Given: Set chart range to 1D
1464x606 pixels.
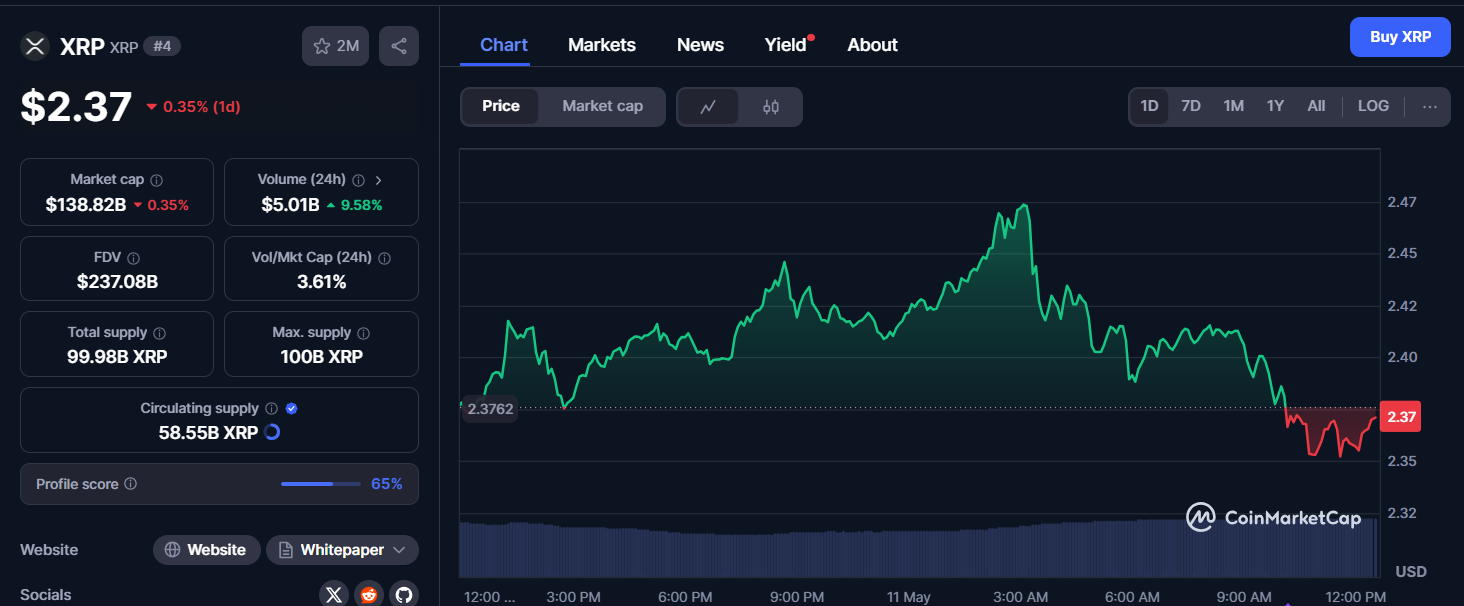Looking at the screenshot, I should coord(1149,106).
